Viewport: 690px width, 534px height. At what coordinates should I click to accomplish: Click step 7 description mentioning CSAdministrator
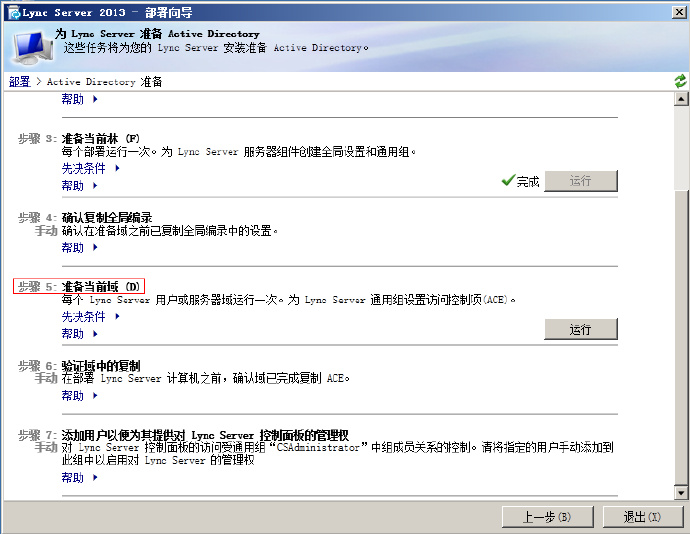[338, 453]
